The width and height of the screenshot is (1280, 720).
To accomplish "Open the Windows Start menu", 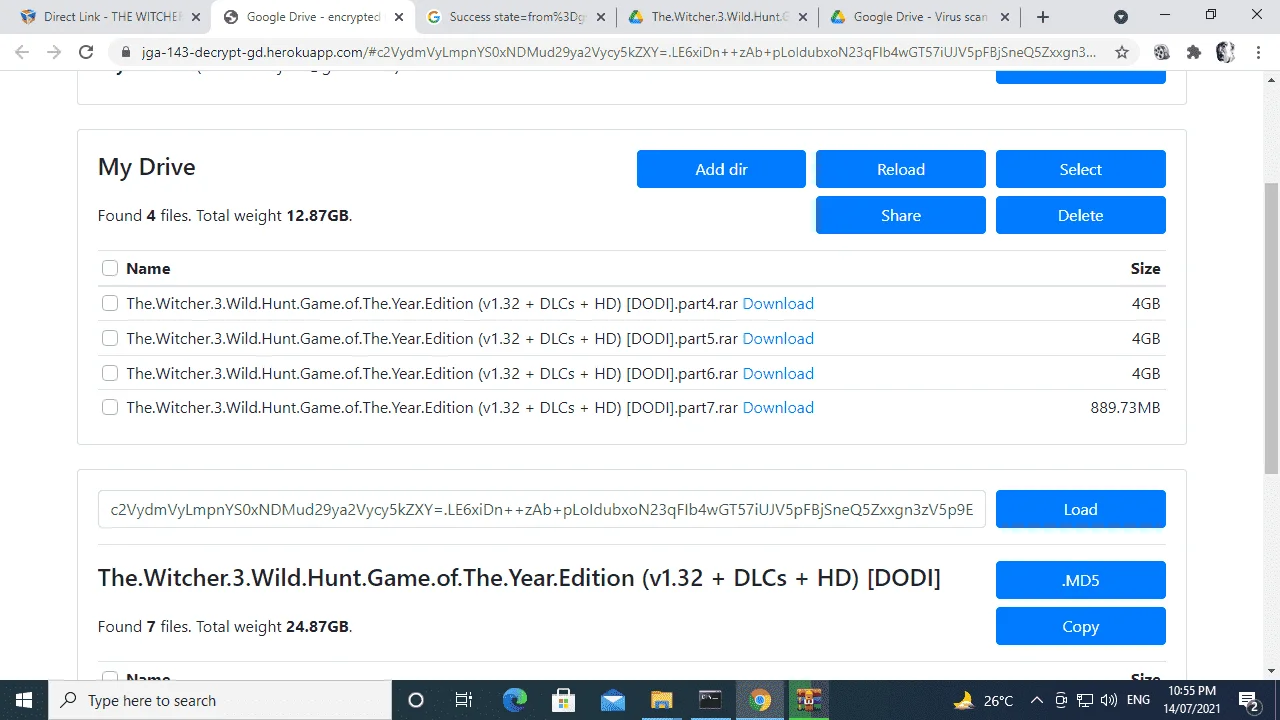I will 24,700.
